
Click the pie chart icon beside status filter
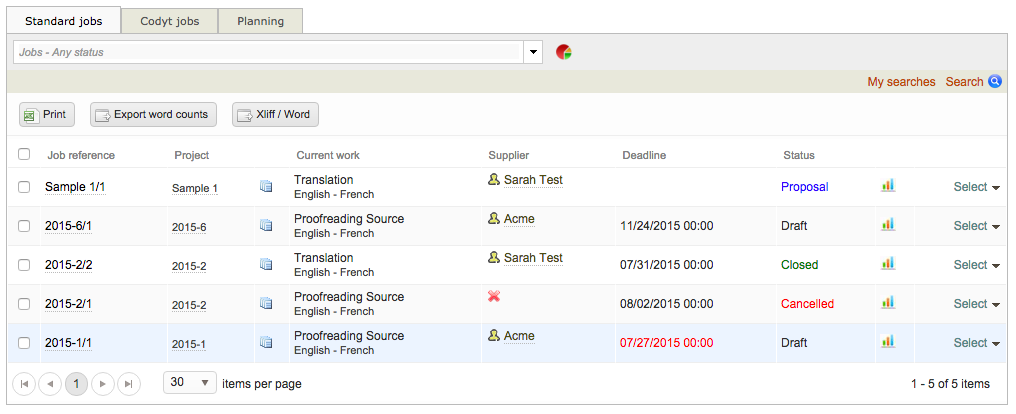(x=564, y=52)
